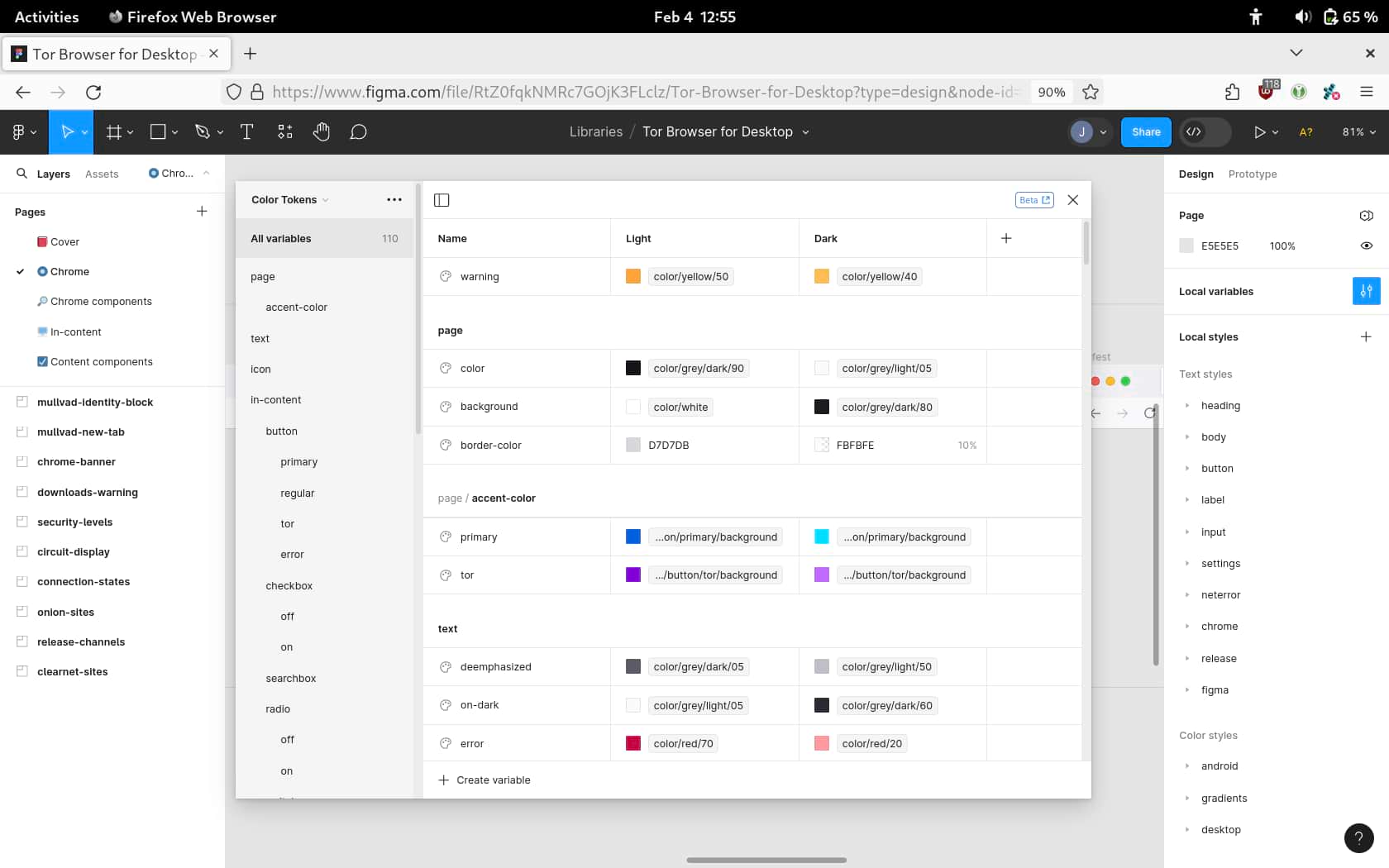Click page color Light black swatch

[633, 368]
